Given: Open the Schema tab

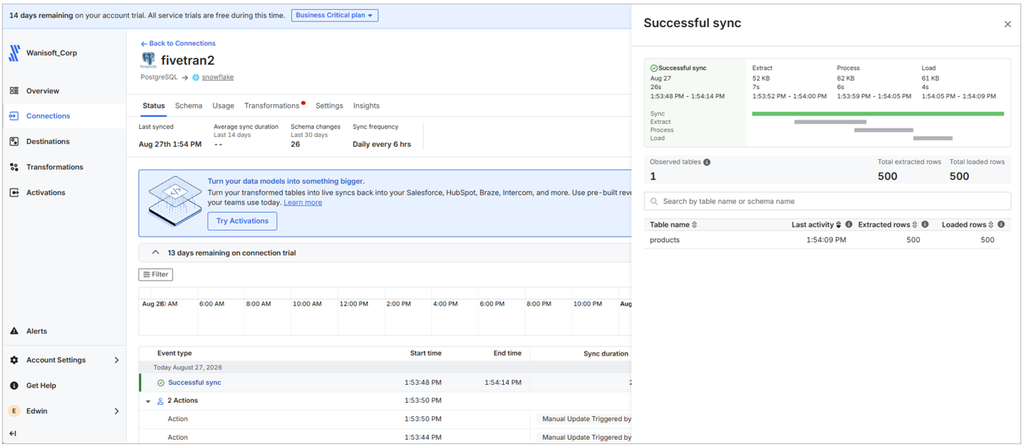Looking at the screenshot, I should tap(189, 106).
